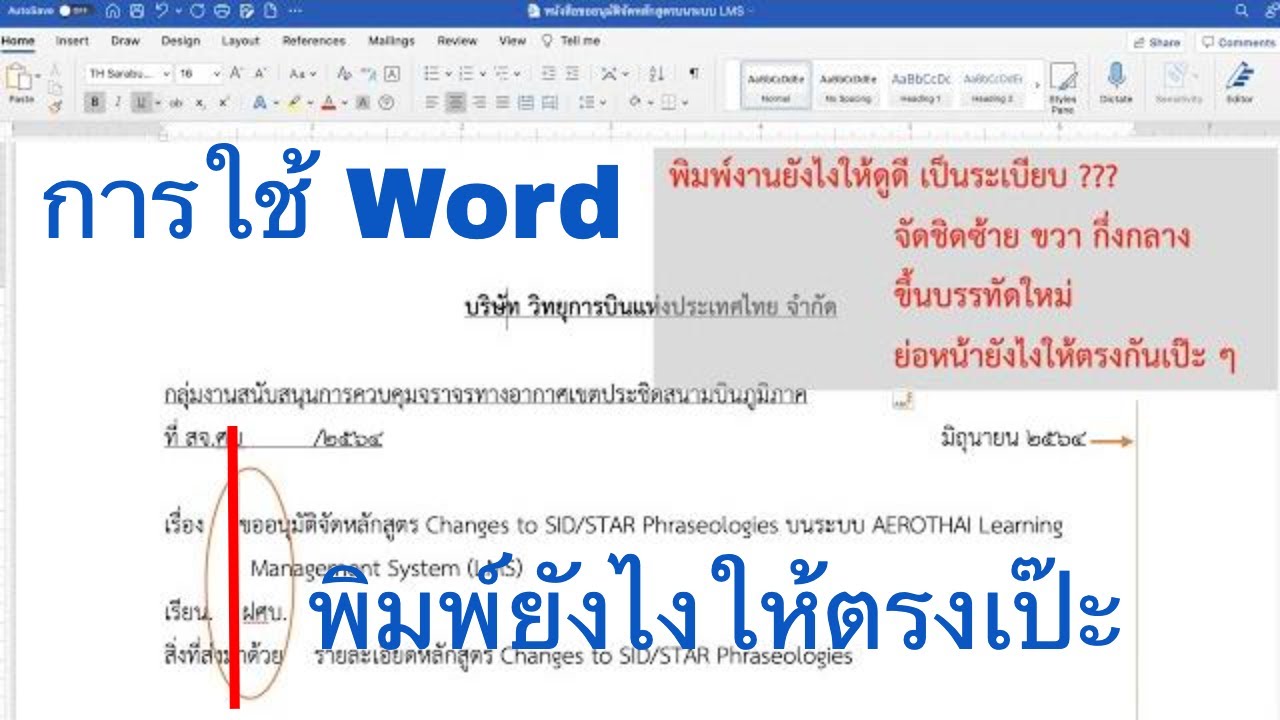
Task: Click the Sort A-Z icon
Action: click(x=657, y=73)
